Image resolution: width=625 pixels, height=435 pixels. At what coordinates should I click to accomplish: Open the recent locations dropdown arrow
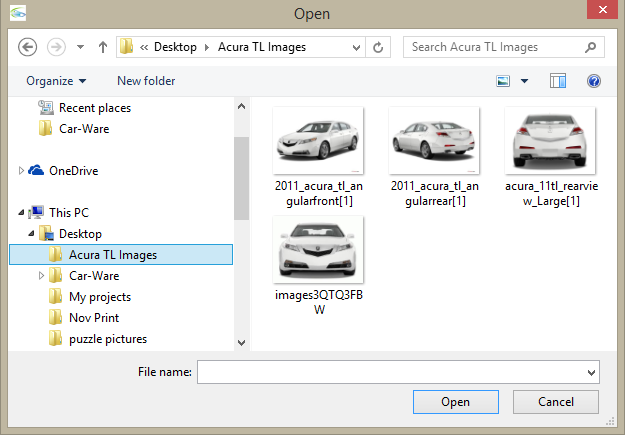81,47
